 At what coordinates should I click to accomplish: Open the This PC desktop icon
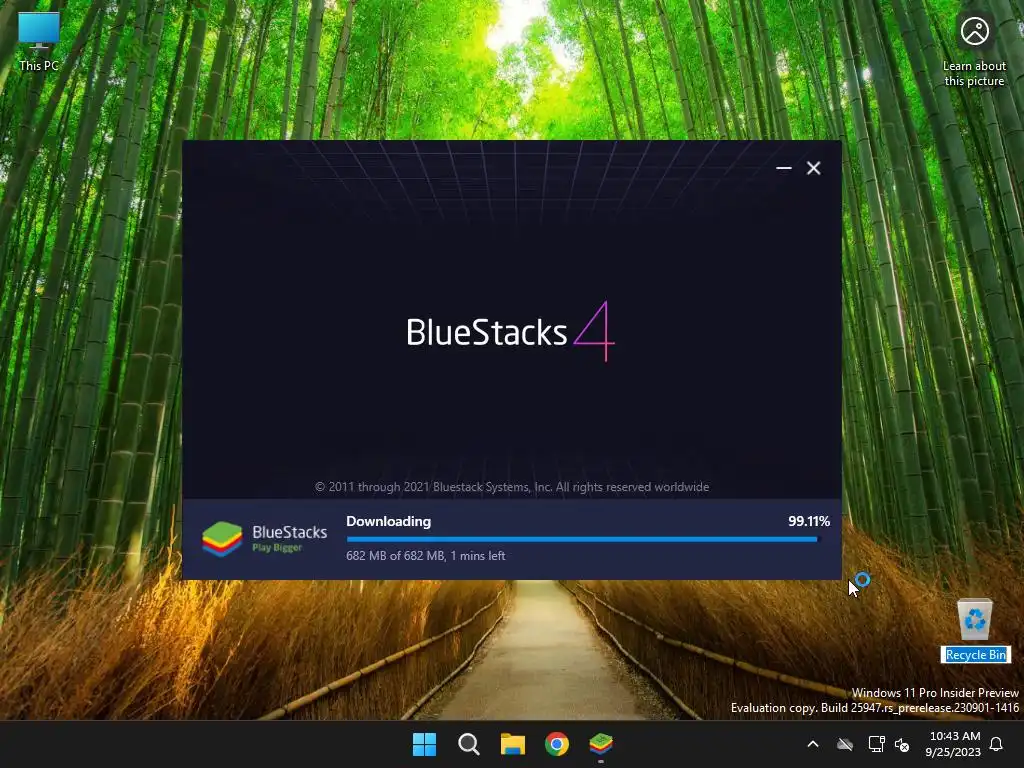[x=39, y=42]
